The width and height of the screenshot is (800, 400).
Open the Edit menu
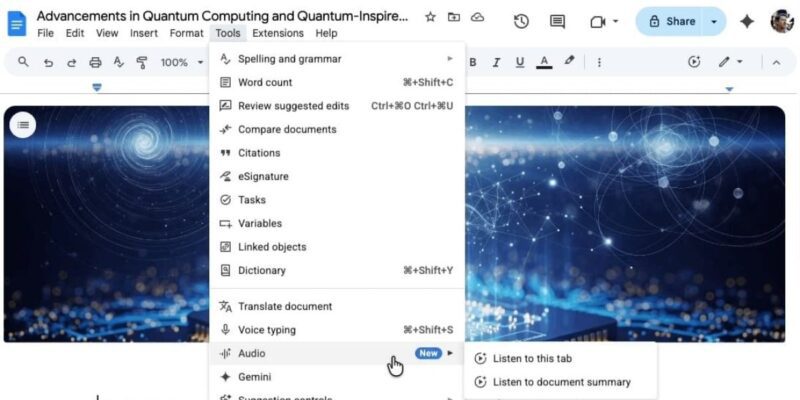tap(74, 33)
